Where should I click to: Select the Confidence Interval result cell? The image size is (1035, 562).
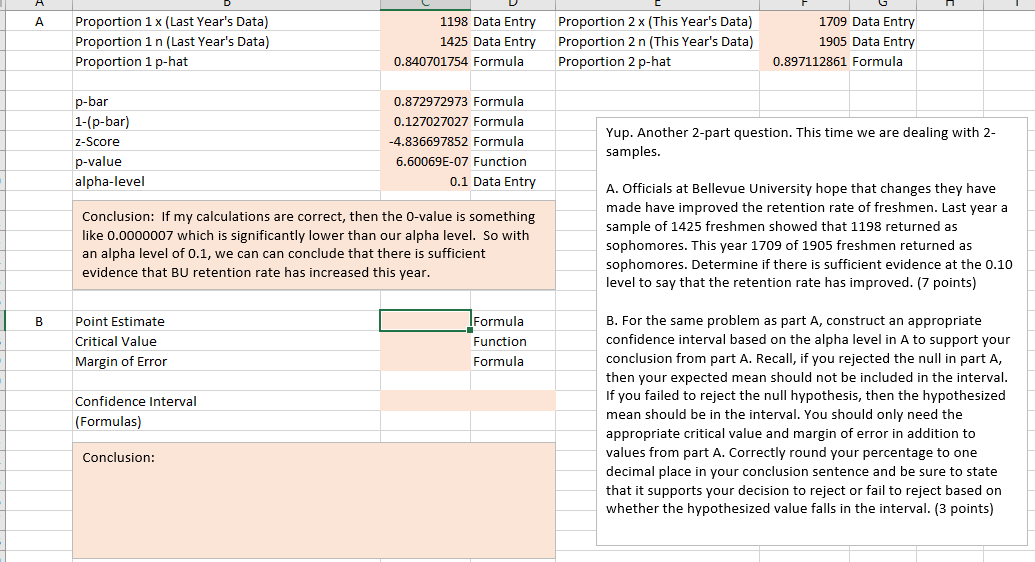tap(468, 401)
